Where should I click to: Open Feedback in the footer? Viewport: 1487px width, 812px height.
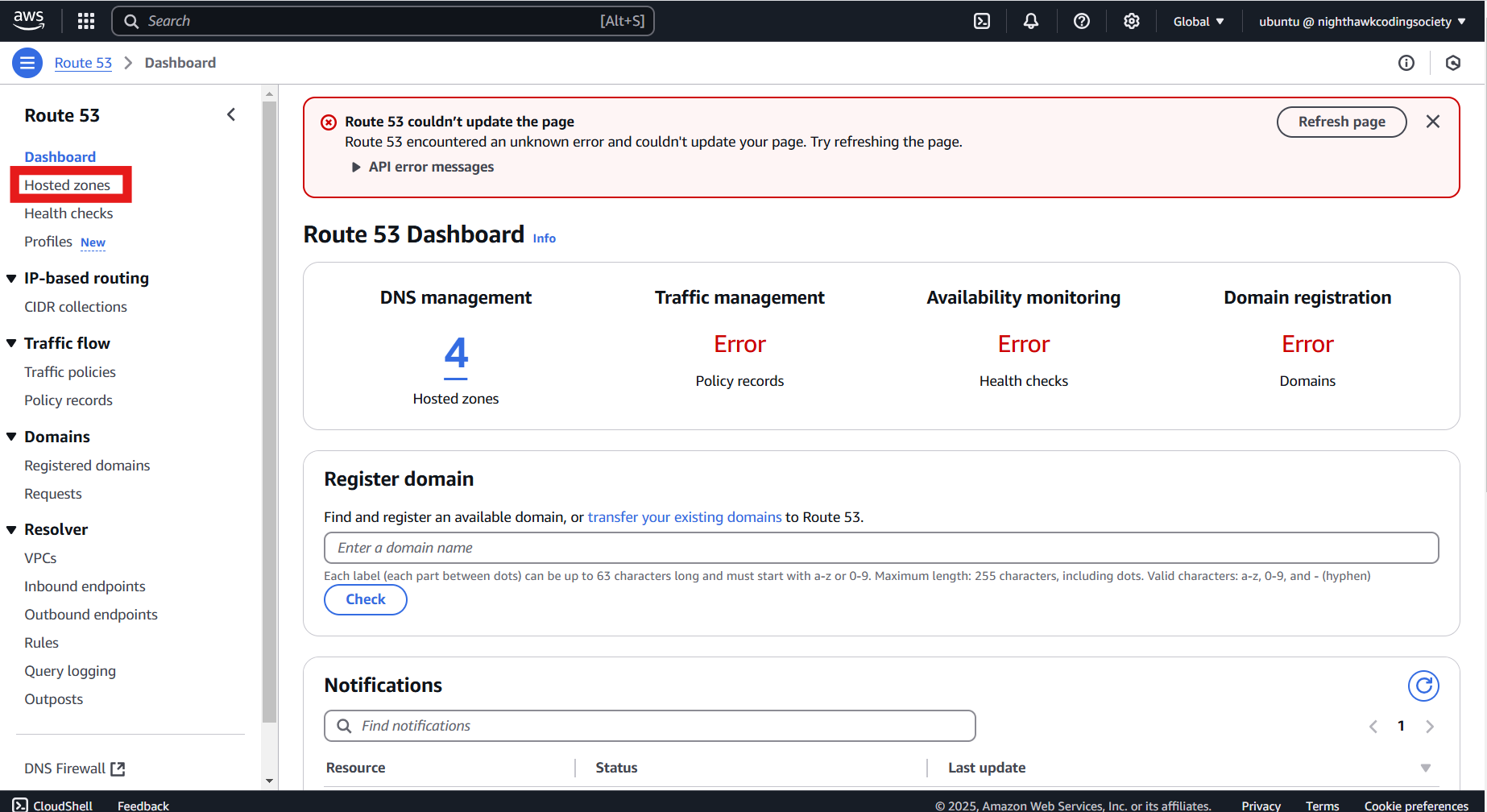143,806
